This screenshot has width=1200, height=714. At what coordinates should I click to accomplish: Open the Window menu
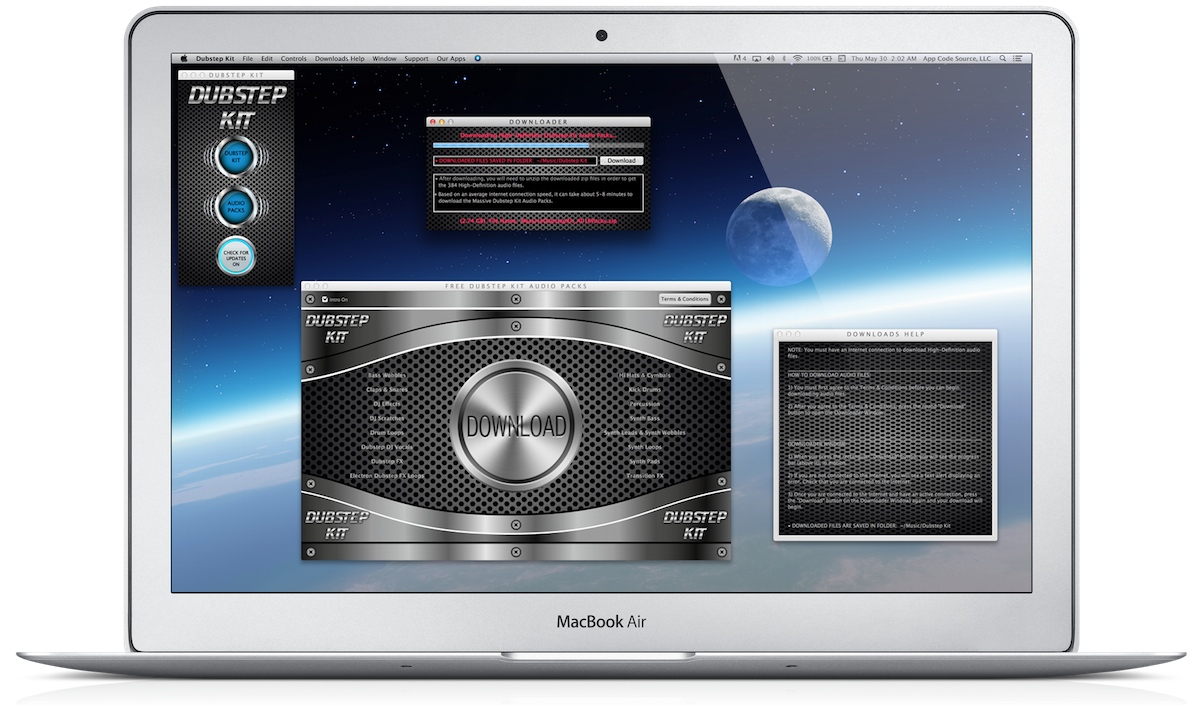pyautogui.click(x=384, y=59)
